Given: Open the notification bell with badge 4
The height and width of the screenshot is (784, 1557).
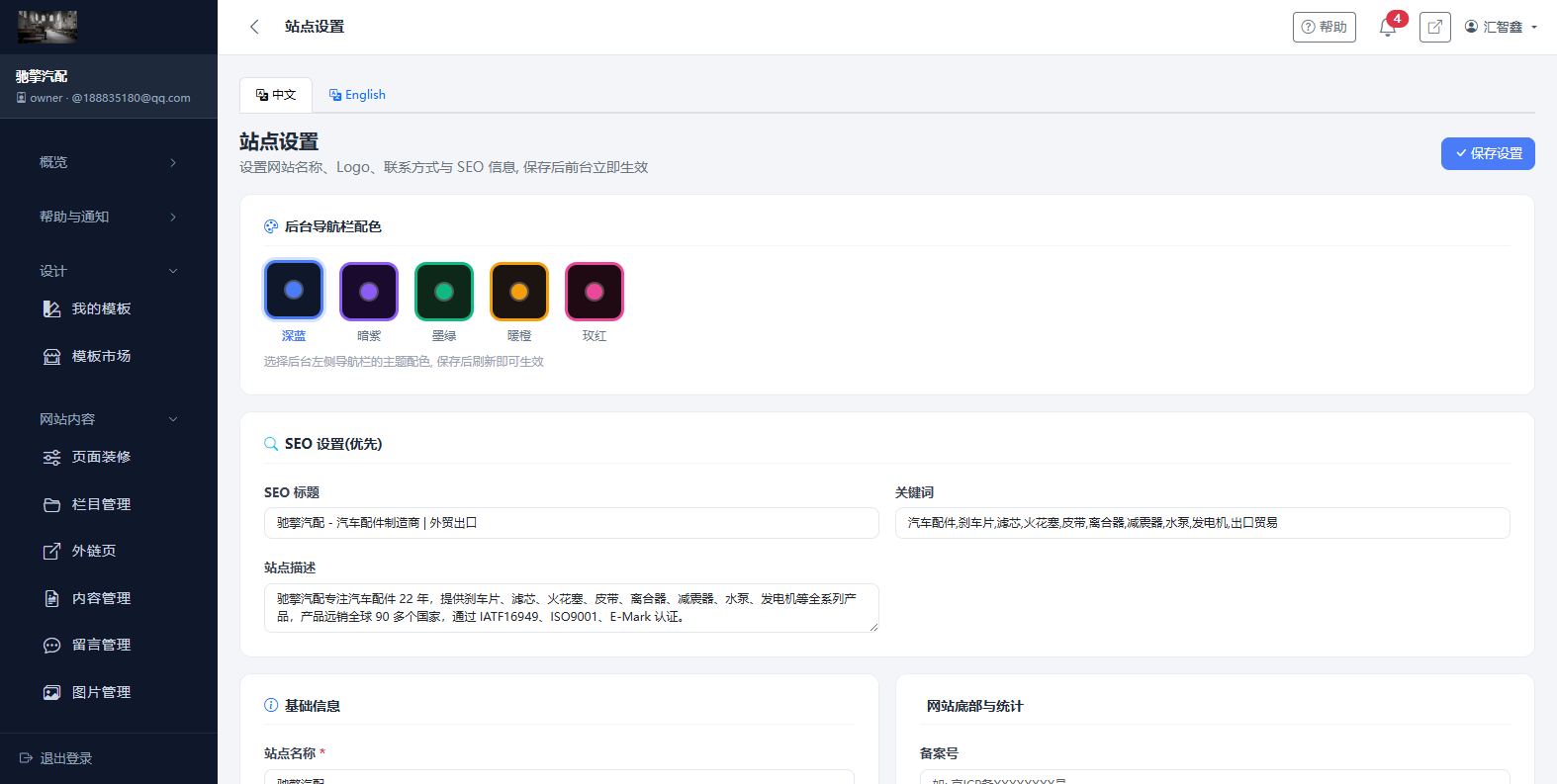Looking at the screenshot, I should point(1388,27).
